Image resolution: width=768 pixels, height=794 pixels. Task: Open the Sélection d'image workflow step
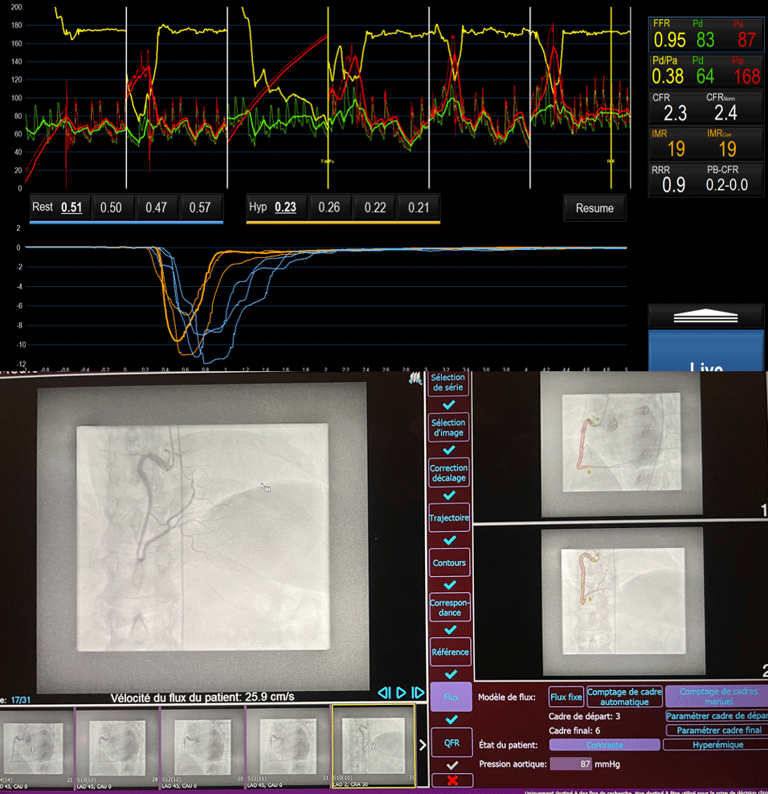tap(449, 428)
